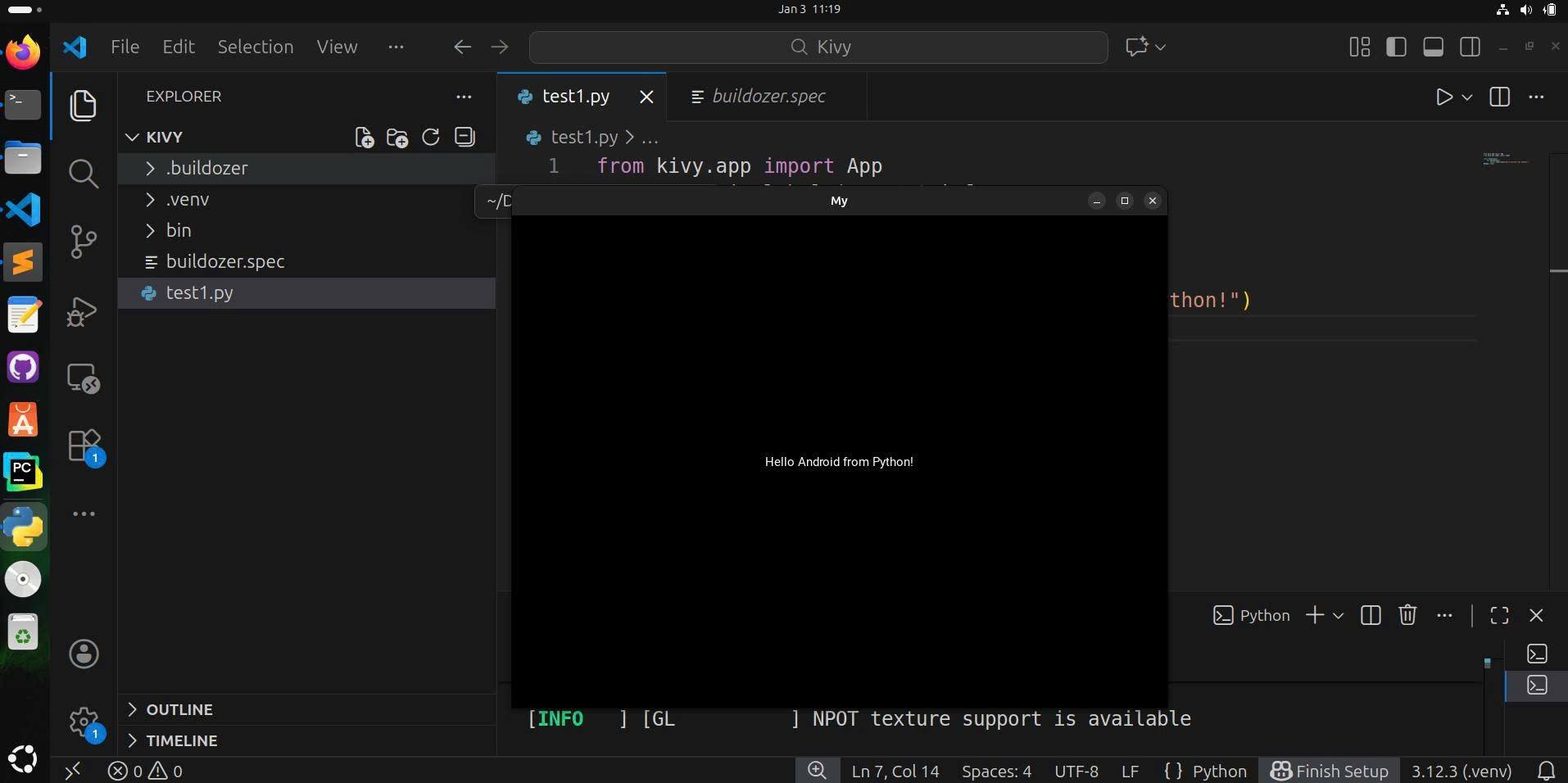The height and width of the screenshot is (783, 1568).
Task: Open Copilot chat dropdown arrow
Action: click(x=1160, y=47)
